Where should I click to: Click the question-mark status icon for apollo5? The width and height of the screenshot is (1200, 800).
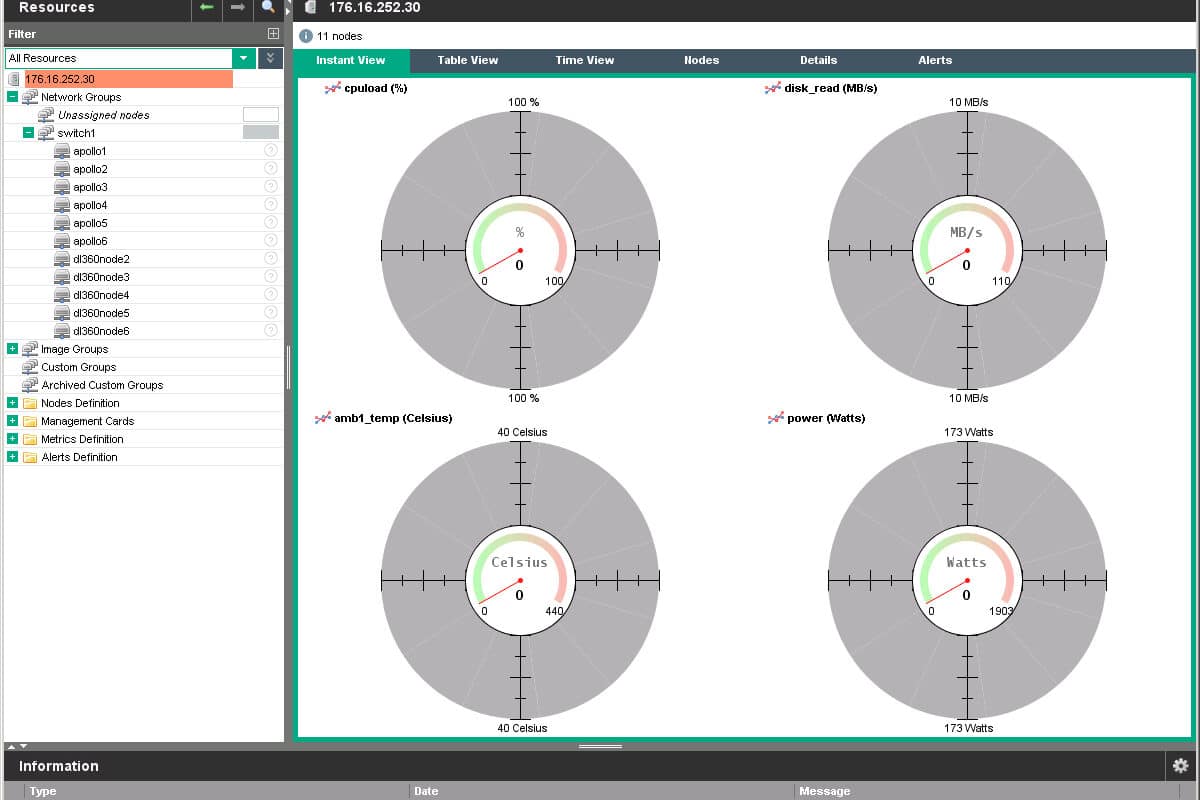(x=270, y=222)
